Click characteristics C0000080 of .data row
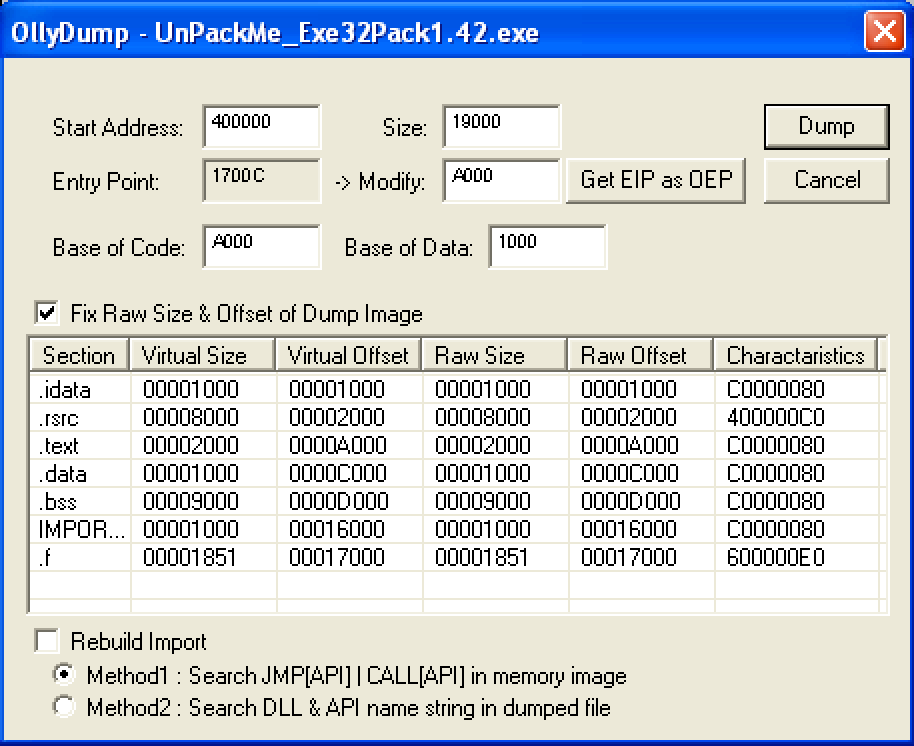The height and width of the screenshot is (746, 914). click(776, 473)
